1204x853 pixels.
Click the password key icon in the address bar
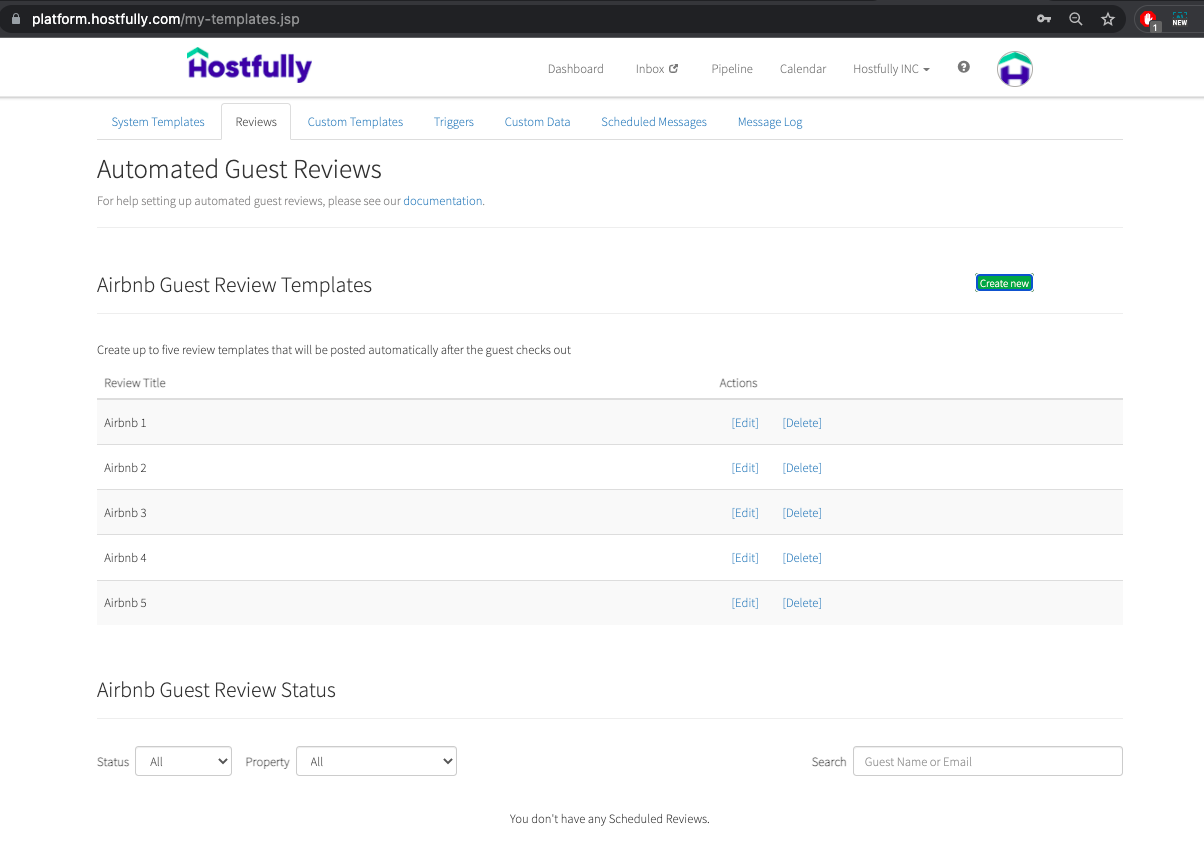pyautogui.click(x=1043, y=18)
